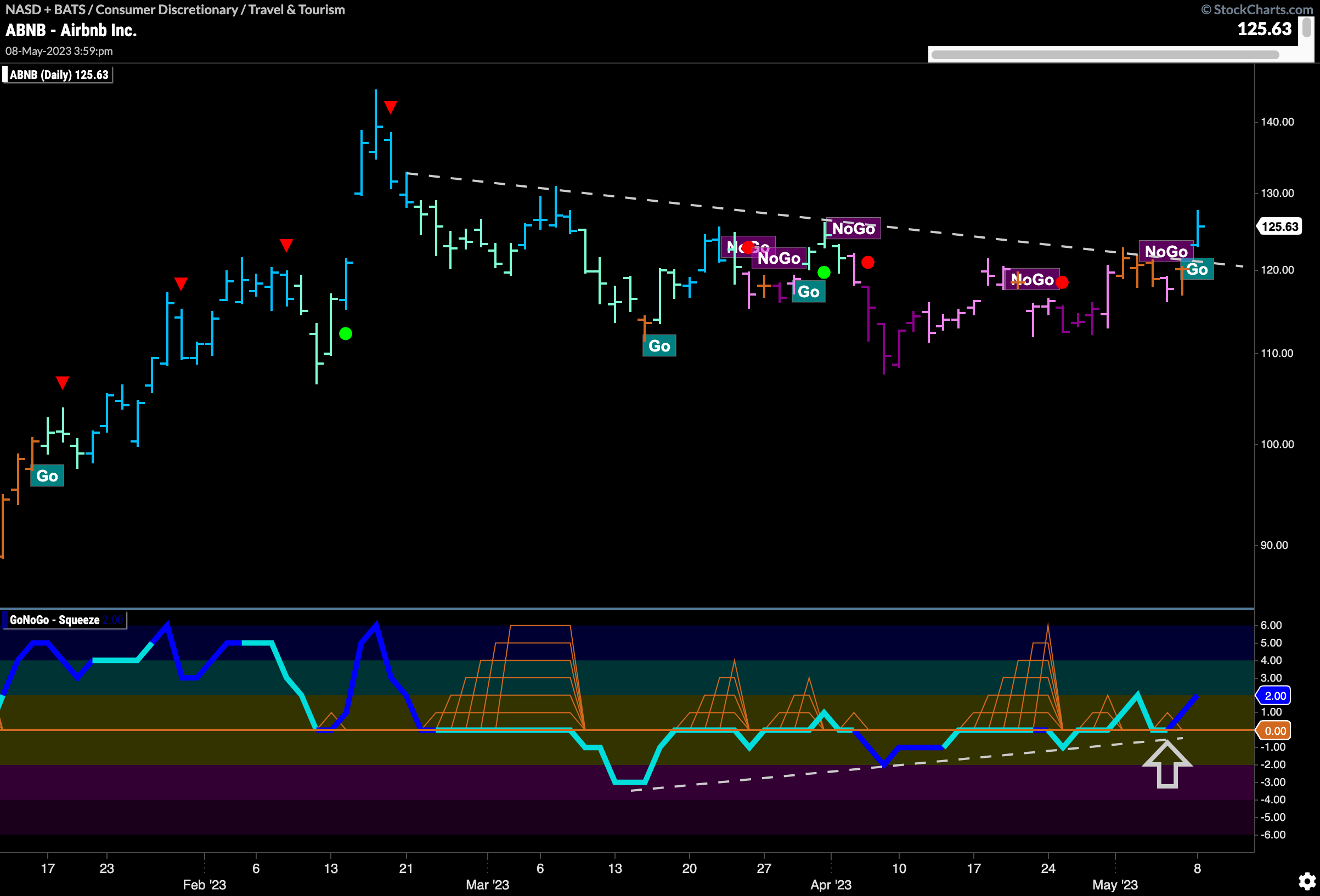Click the NoGo label on the dashed trendline in April

854,228
